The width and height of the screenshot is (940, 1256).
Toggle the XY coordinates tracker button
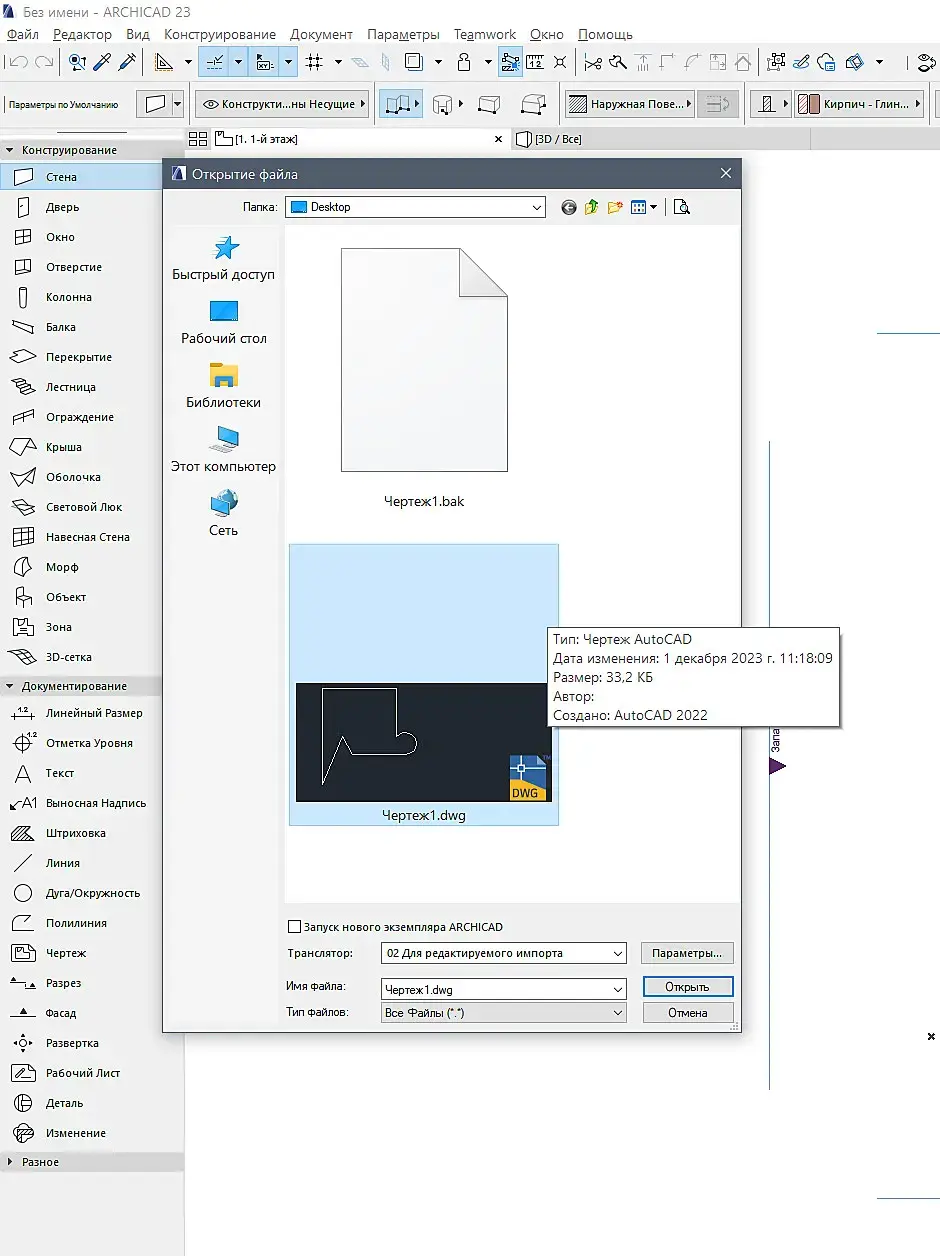tap(265, 62)
